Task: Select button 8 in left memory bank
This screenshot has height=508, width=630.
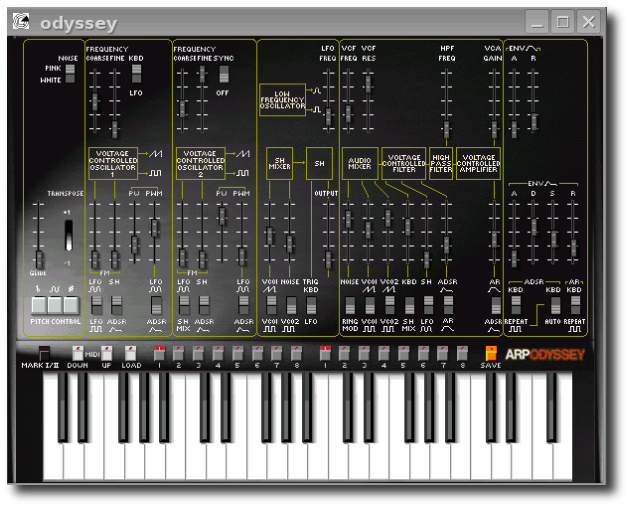Action: pos(297,353)
